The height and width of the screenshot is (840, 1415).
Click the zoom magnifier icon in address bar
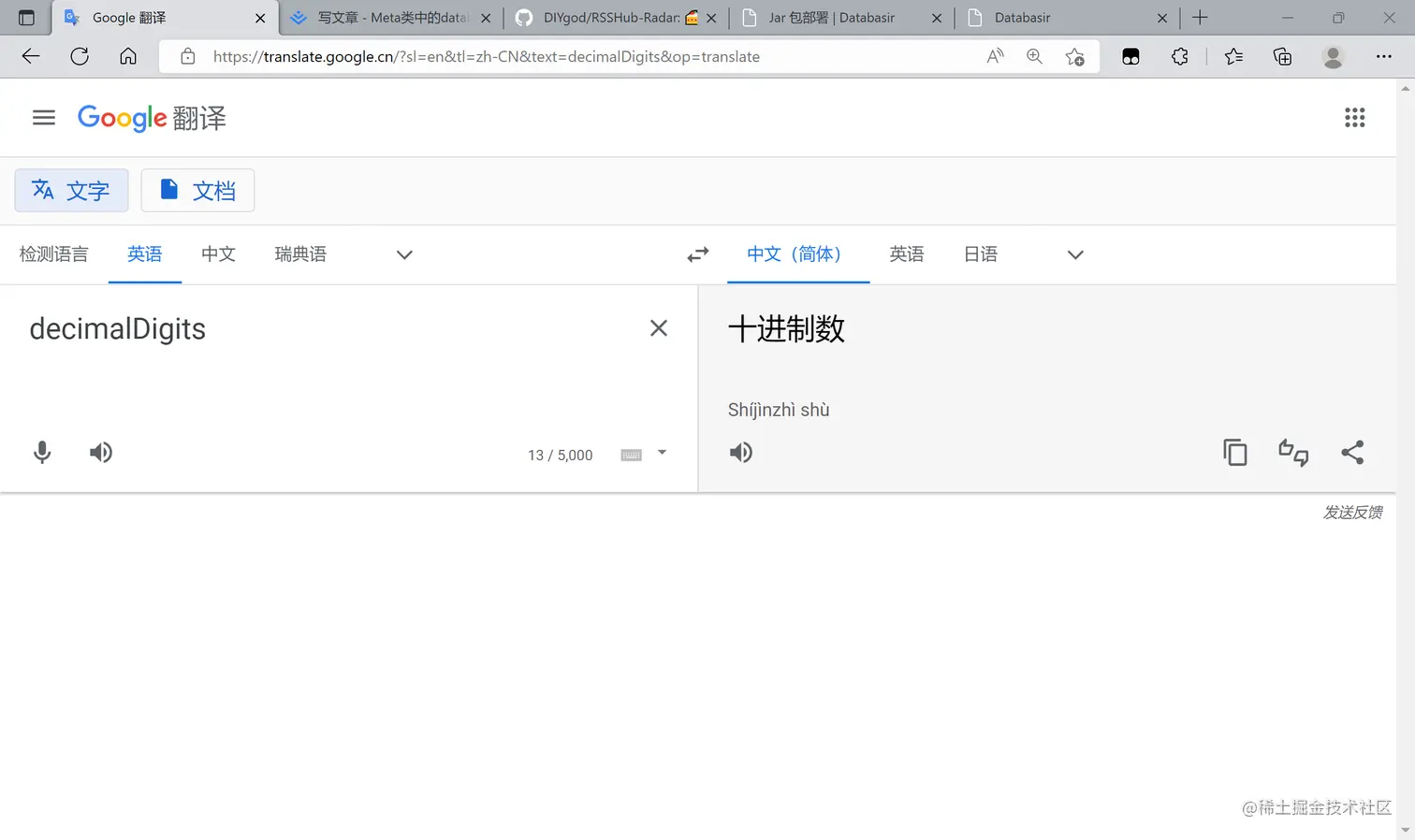pyautogui.click(x=1034, y=56)
